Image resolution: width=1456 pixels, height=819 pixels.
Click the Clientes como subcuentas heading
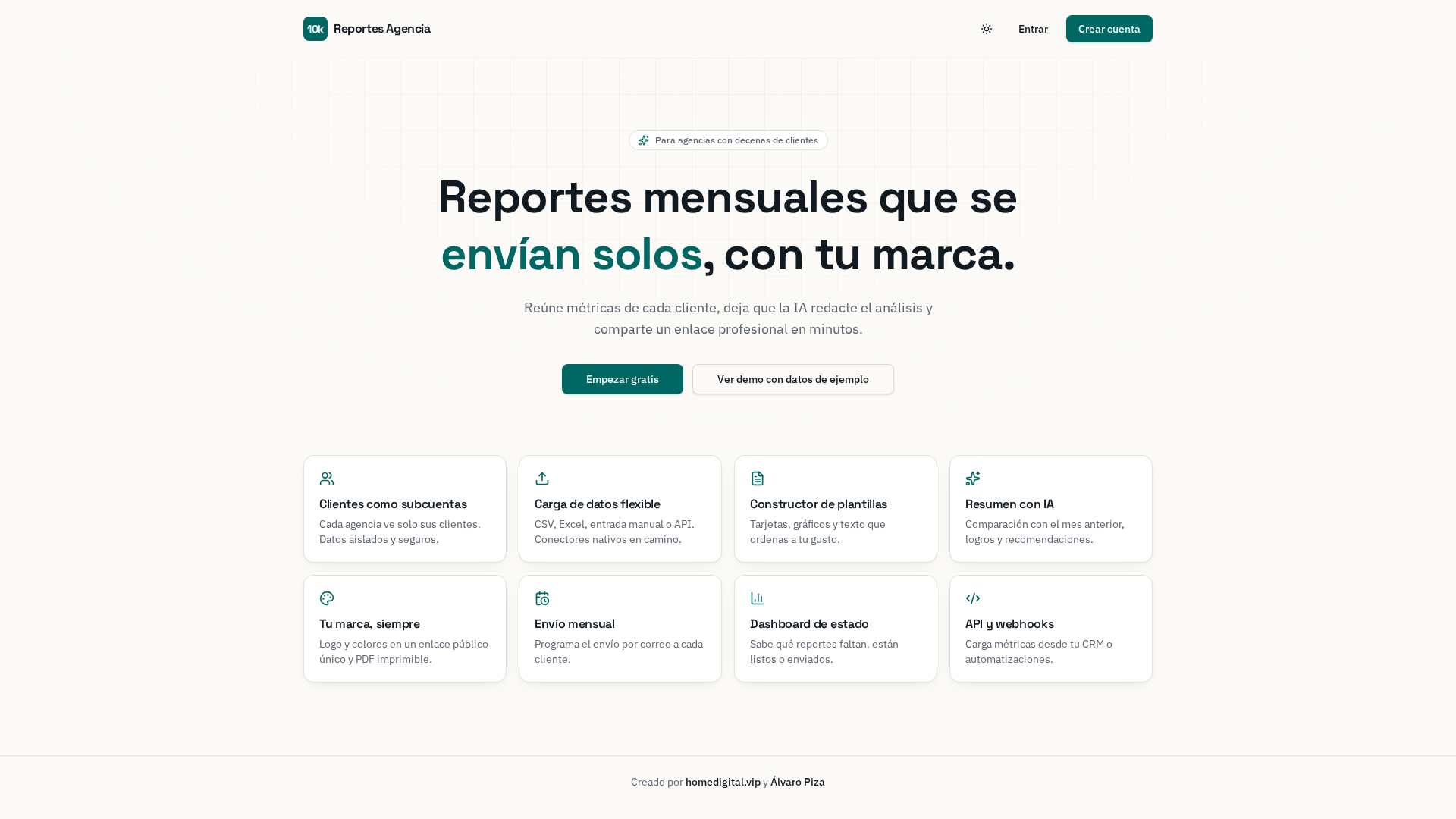[393, 504]
